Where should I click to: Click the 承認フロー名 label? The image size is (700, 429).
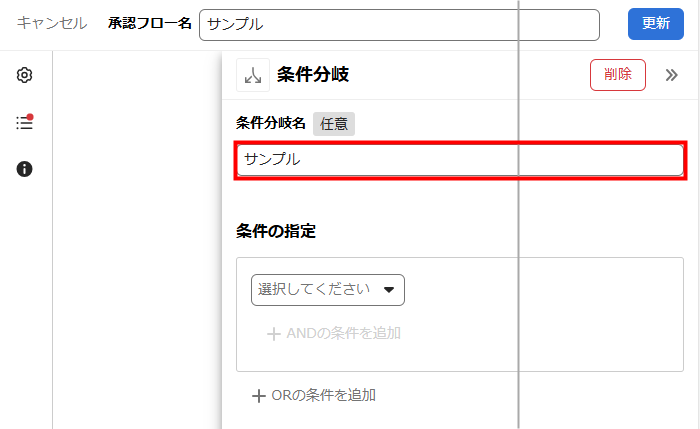point(150,23)
